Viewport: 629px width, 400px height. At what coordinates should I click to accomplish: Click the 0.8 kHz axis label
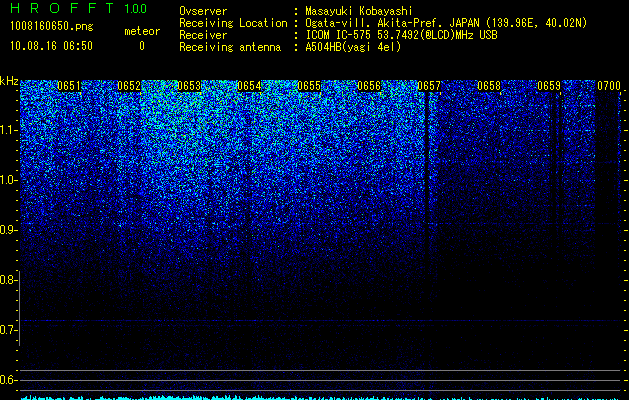click(x=8, y=280)
